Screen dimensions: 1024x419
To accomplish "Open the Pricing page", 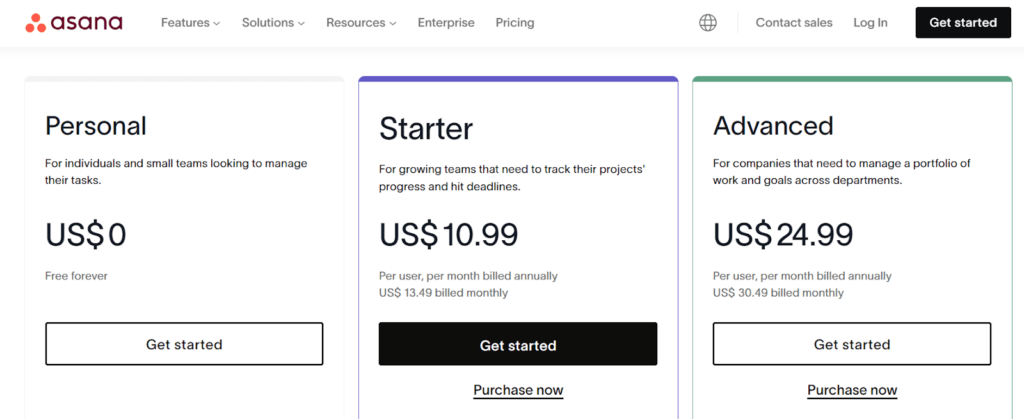I will (515, 23).
